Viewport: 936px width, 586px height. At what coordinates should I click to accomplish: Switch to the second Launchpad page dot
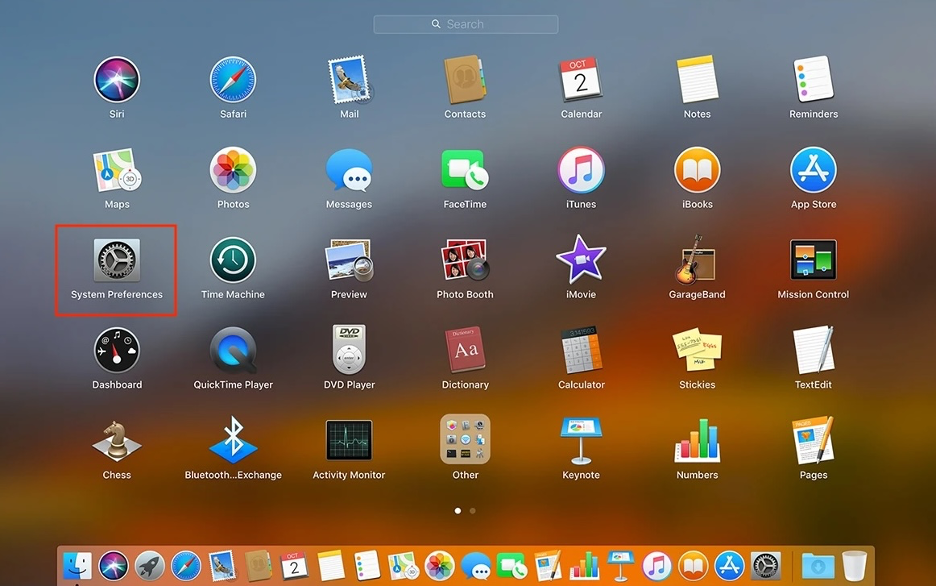tap(473, 511)
